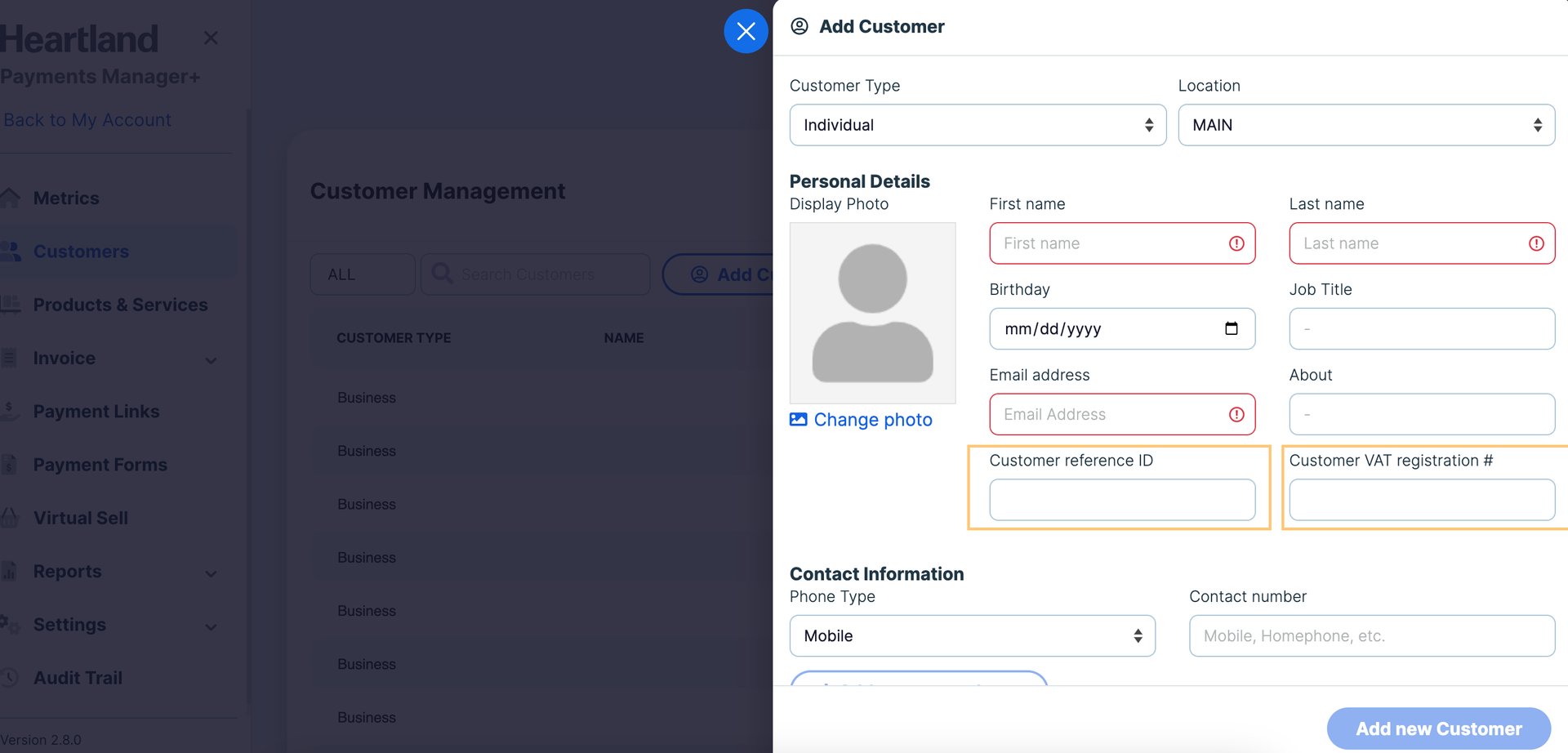Click the Metrics home icon in sidebar
Viewport: 1568px width, 753px height.
pos(10,198)
